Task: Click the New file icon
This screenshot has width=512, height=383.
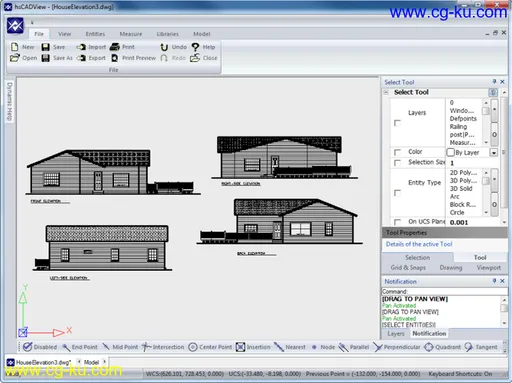Action: (14, 47)
